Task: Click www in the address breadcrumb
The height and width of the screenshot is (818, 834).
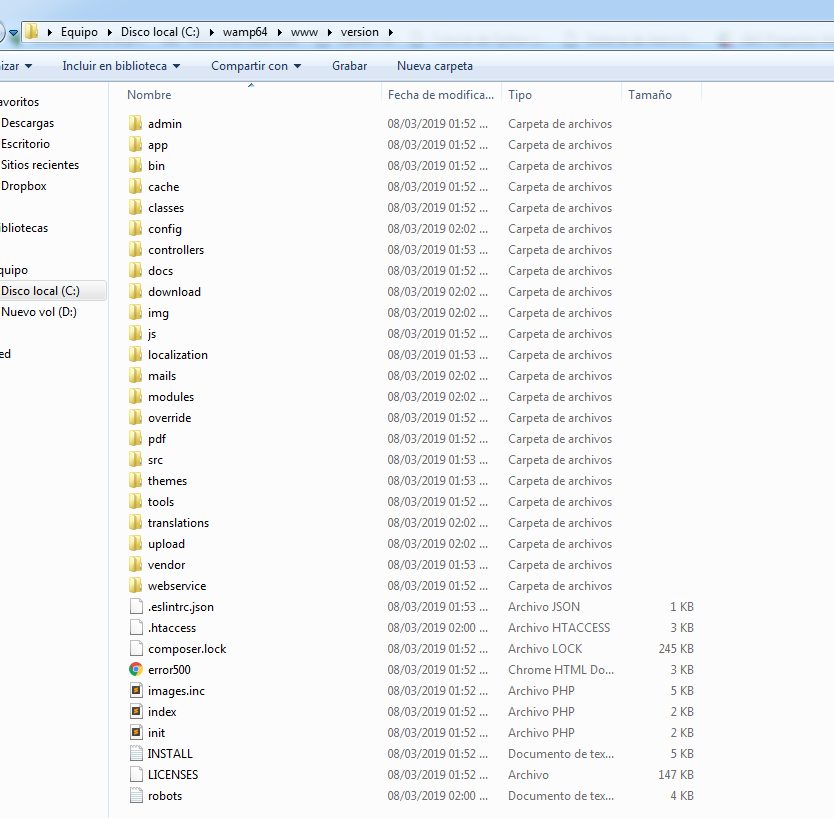Action: [304, 32]
